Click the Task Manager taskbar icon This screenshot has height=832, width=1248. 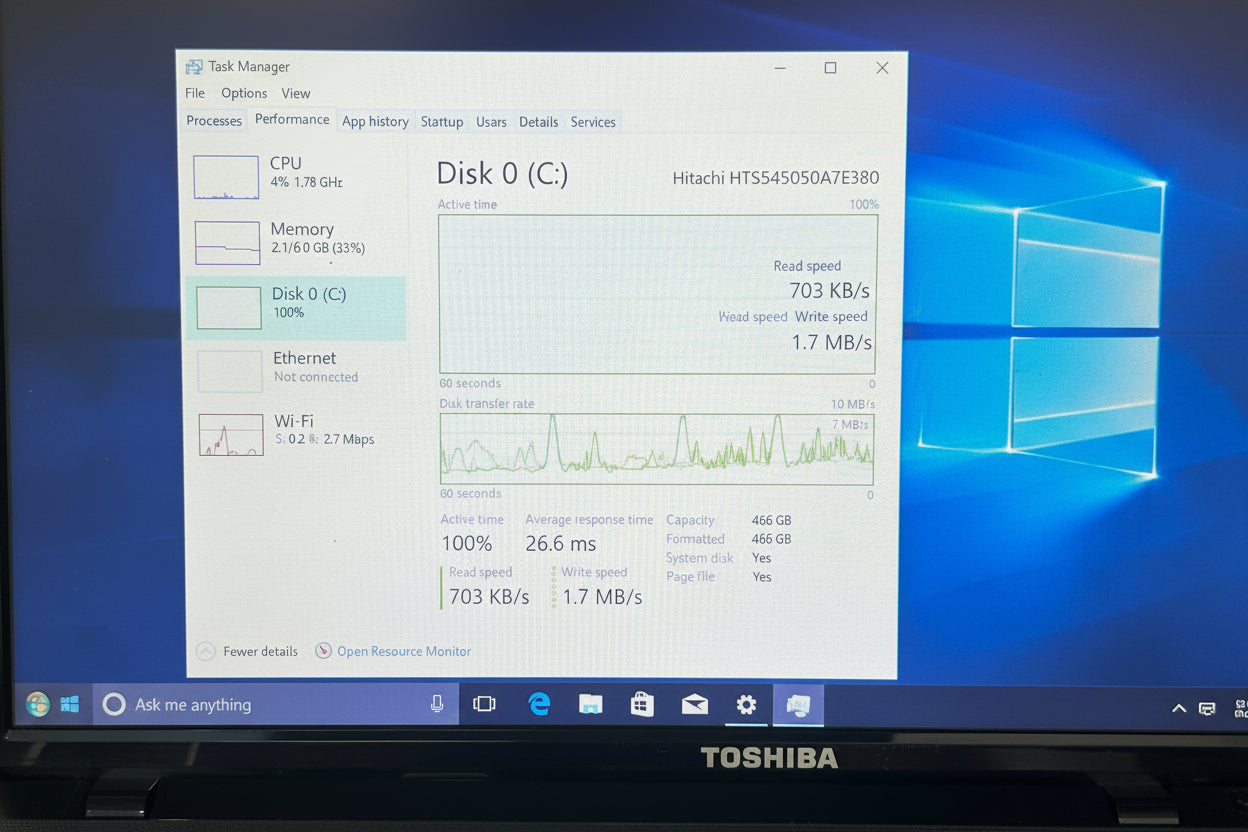pos(798,705)
